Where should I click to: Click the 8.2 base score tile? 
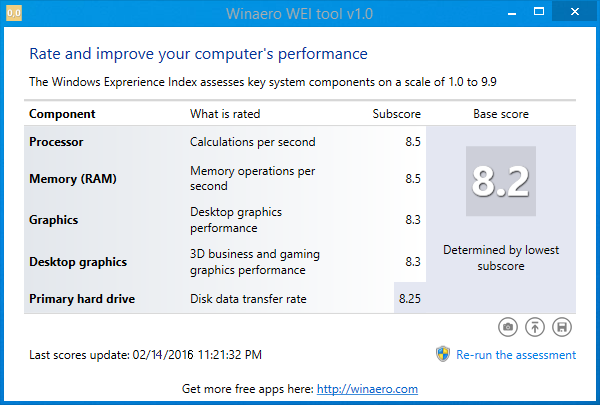(x=501, y=181)
